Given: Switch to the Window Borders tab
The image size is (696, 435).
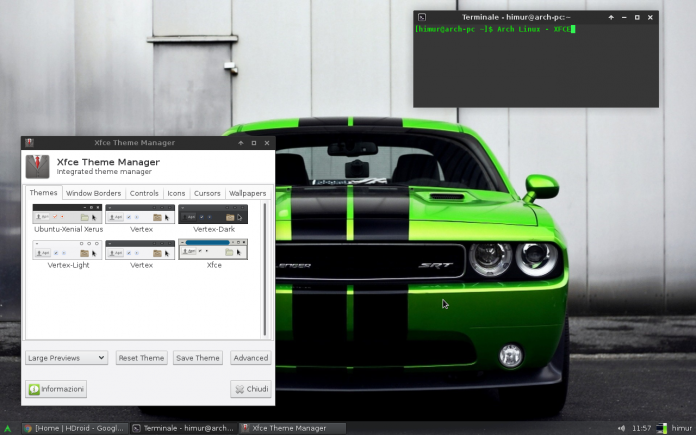Looking at the screenshot, I should click(x=93, y=194).
